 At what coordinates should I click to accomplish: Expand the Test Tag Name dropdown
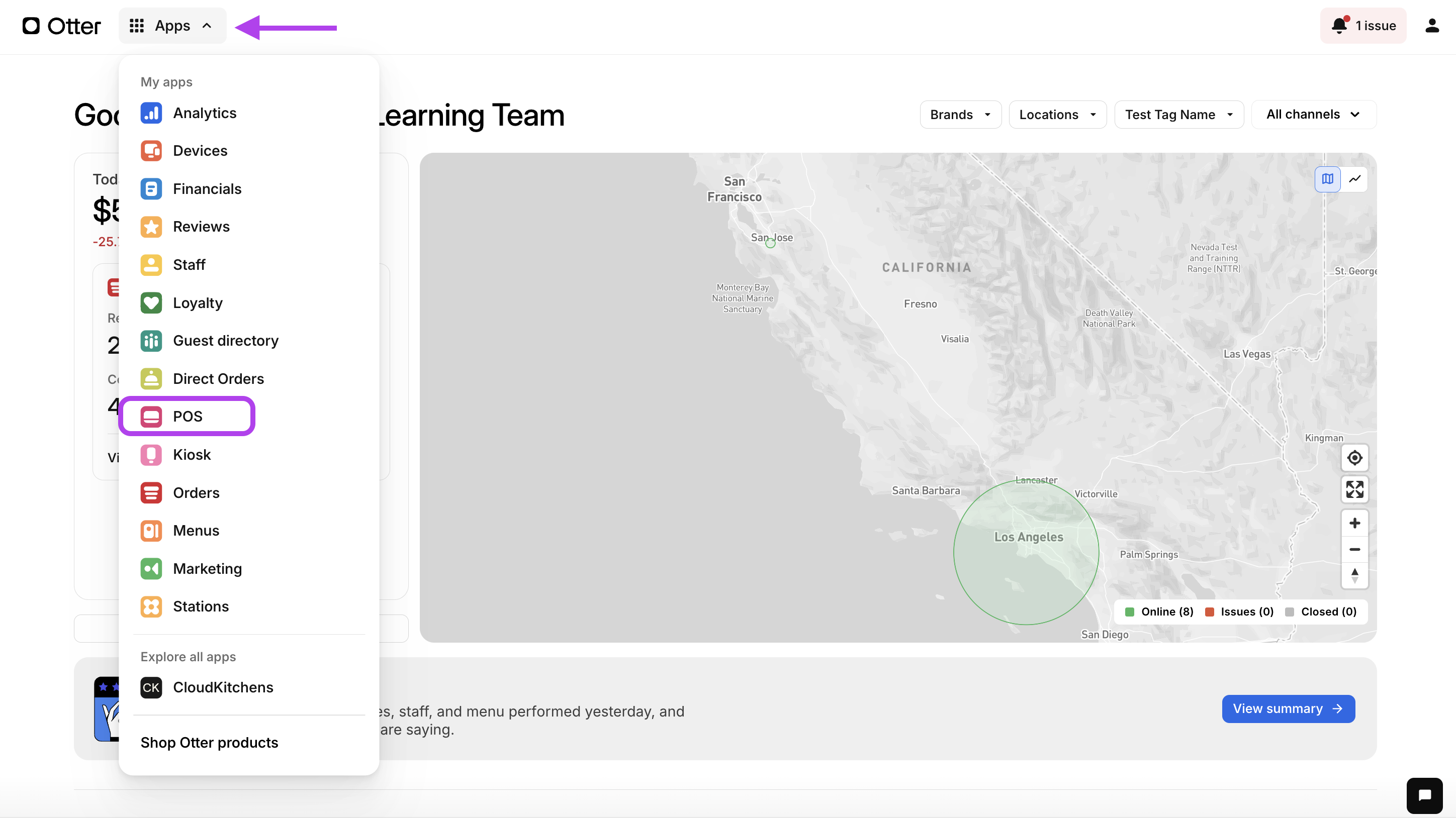(x=1179, y=115)
